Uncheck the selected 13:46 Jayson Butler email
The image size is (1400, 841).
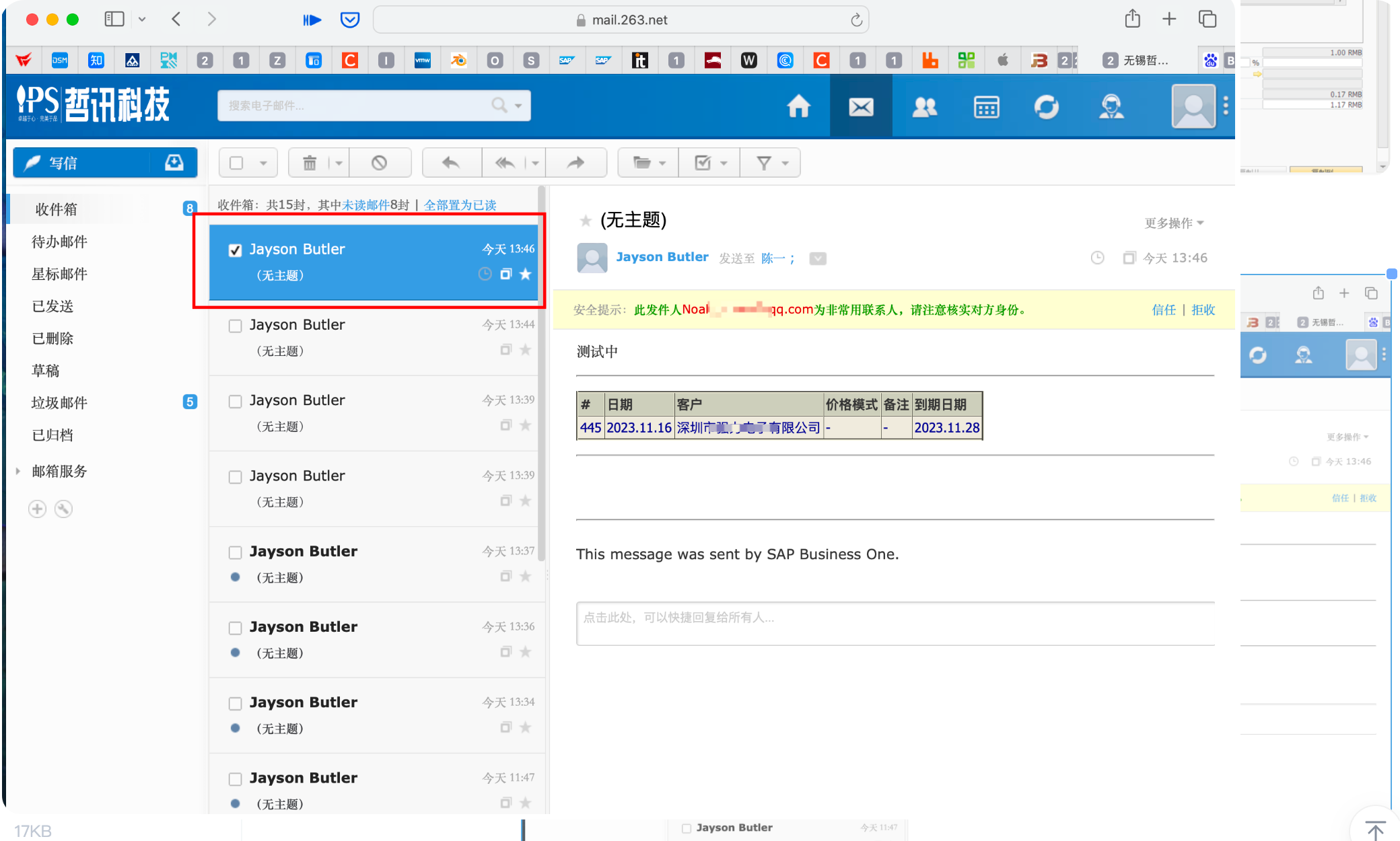pyautogui.click(x=235, y=250)
